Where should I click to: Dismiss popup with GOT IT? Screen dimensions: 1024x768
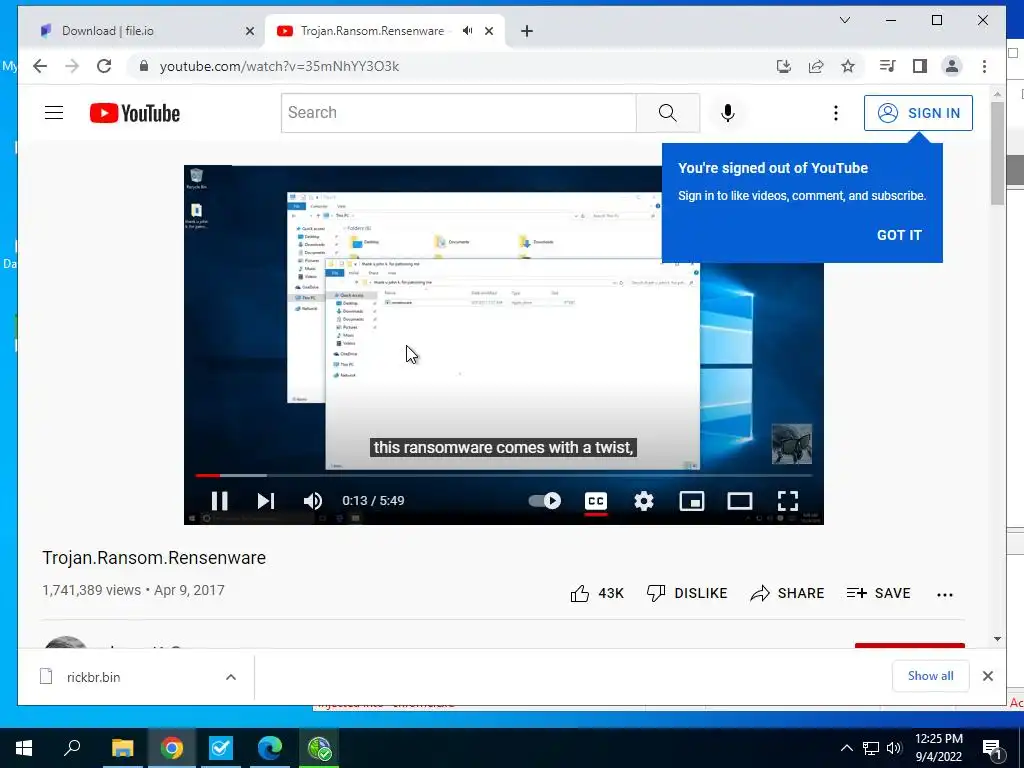899,235
